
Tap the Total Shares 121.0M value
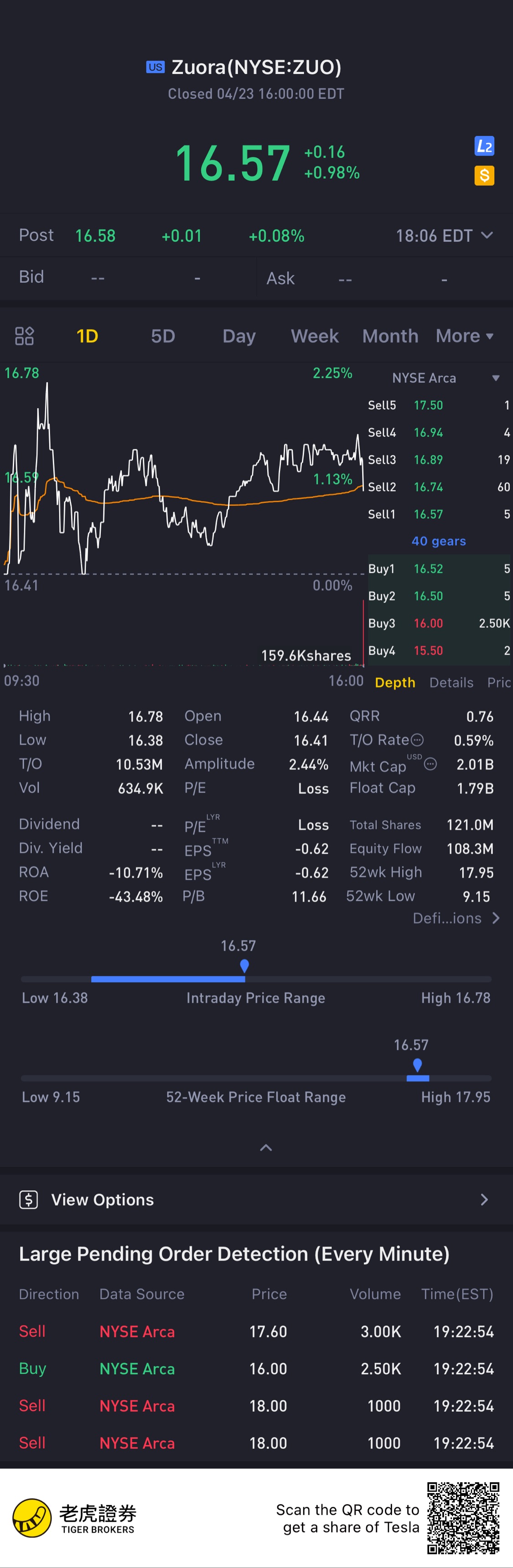[470, 825]
